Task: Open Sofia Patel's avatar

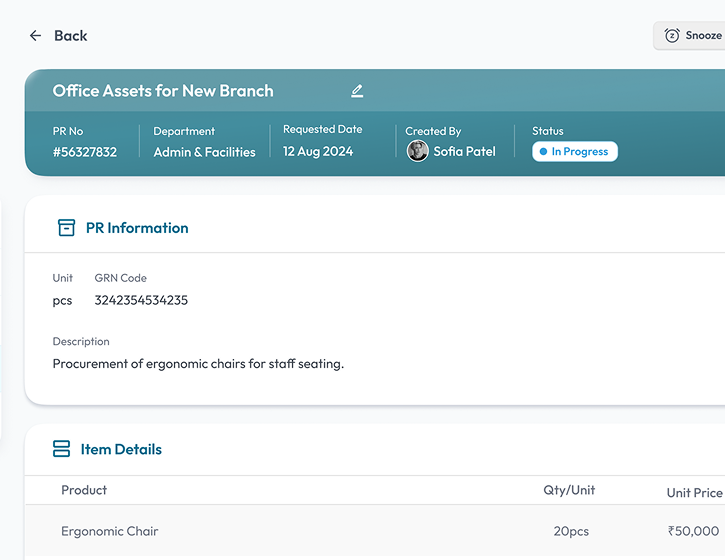Action: (418, 151)
